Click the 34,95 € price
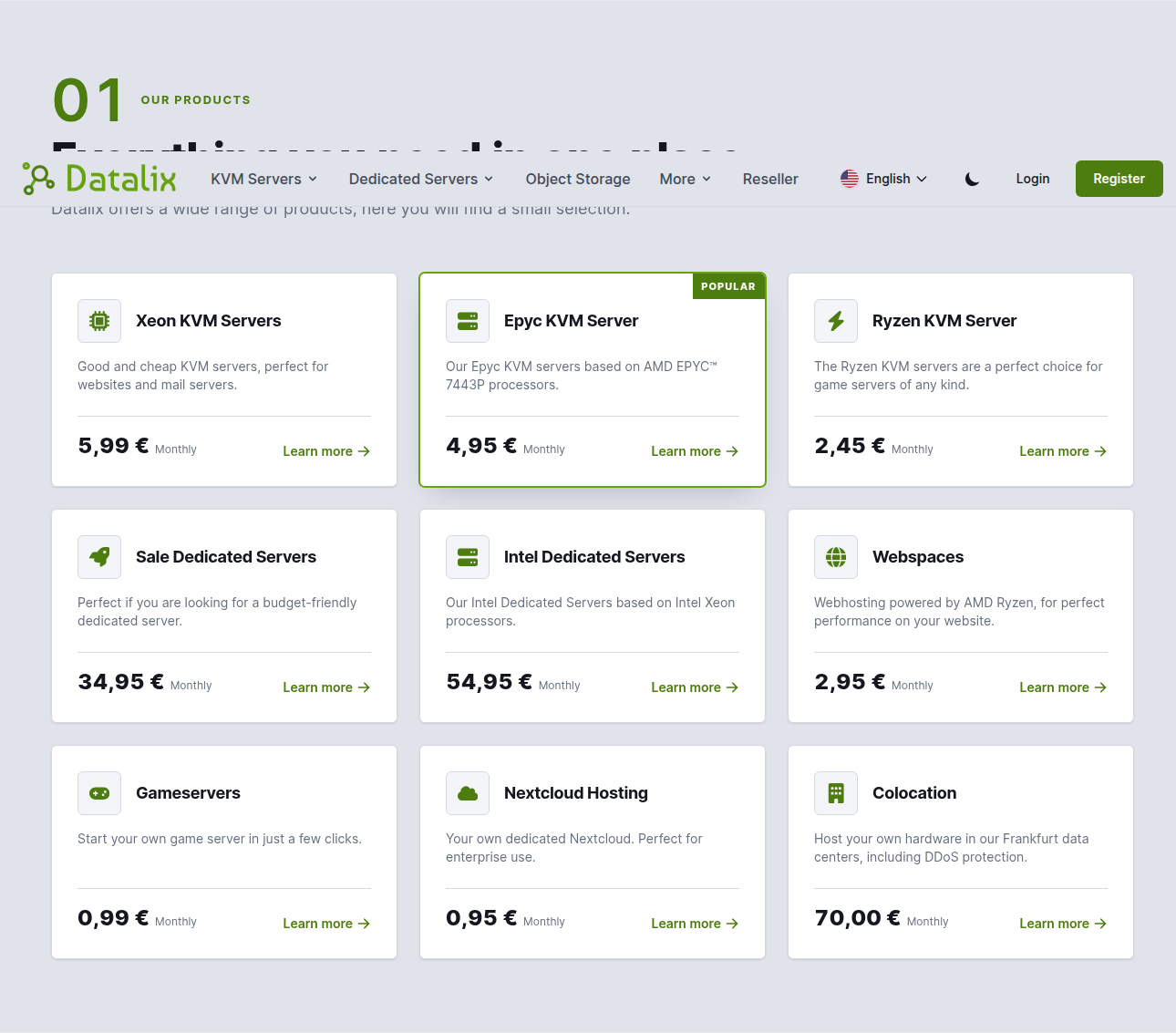 121,682
